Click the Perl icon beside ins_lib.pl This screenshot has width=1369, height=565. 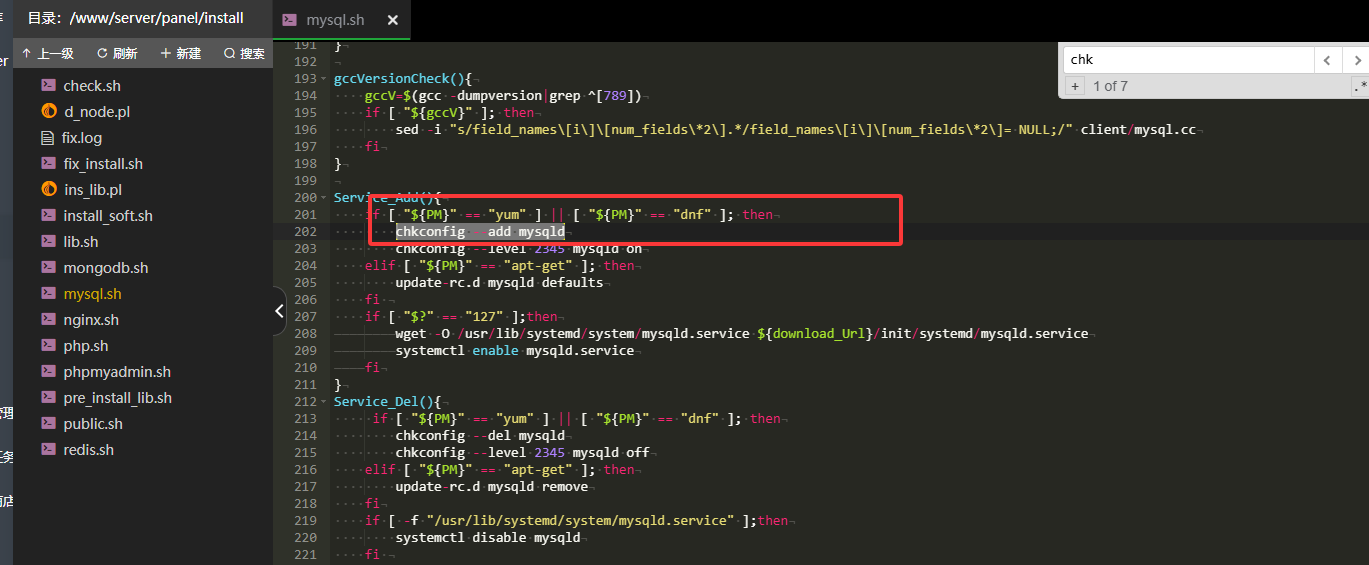coord(49,190)
